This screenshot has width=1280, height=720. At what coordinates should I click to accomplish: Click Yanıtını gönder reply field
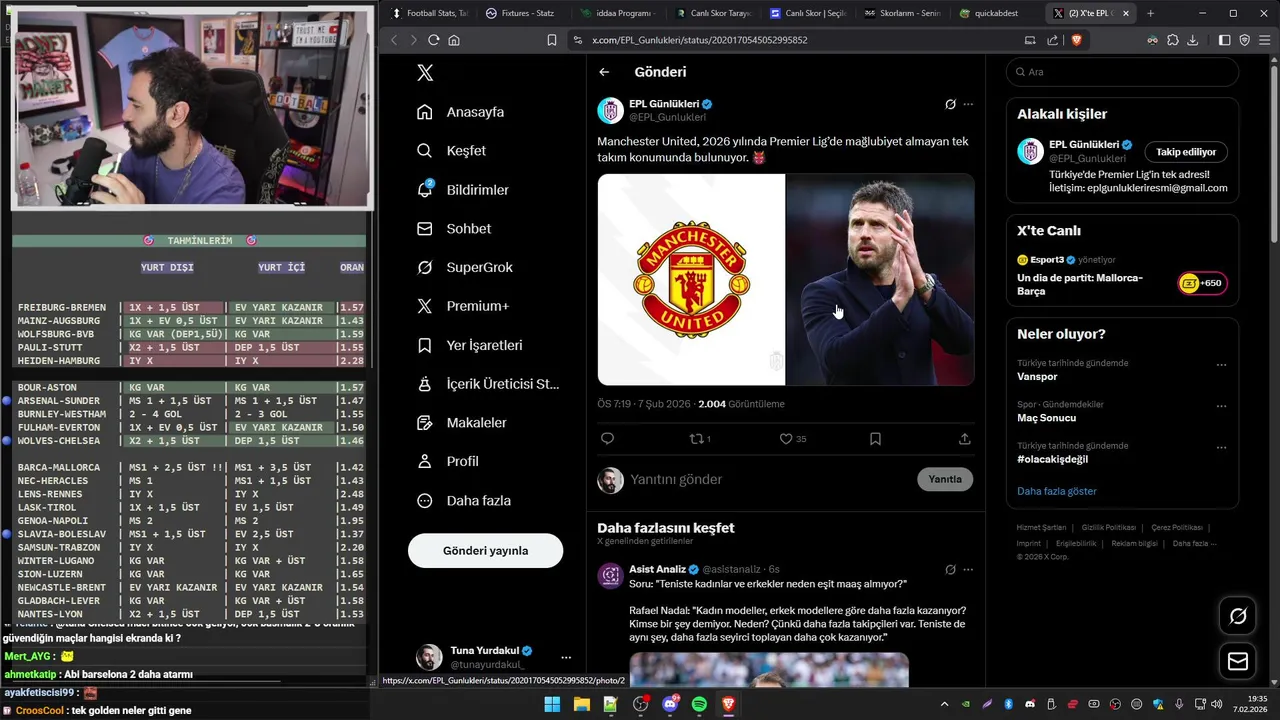tap(768, 480)
